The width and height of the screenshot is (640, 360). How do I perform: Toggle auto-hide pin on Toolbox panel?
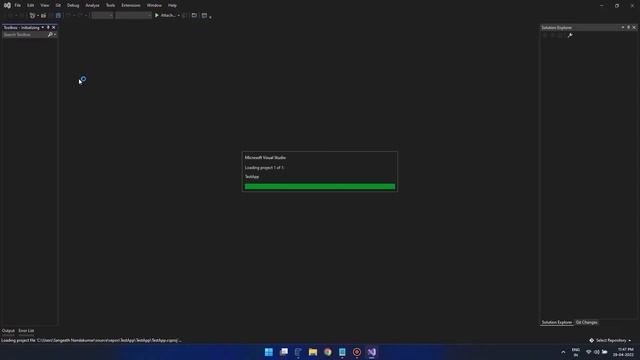[x=48, y=27]
